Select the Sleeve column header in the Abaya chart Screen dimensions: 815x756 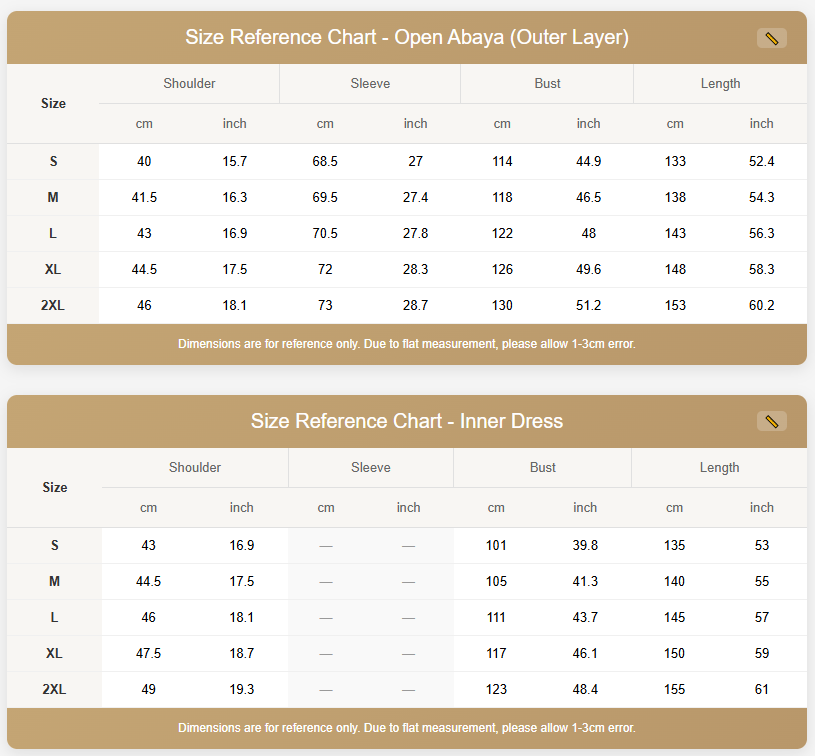point(369,84)
